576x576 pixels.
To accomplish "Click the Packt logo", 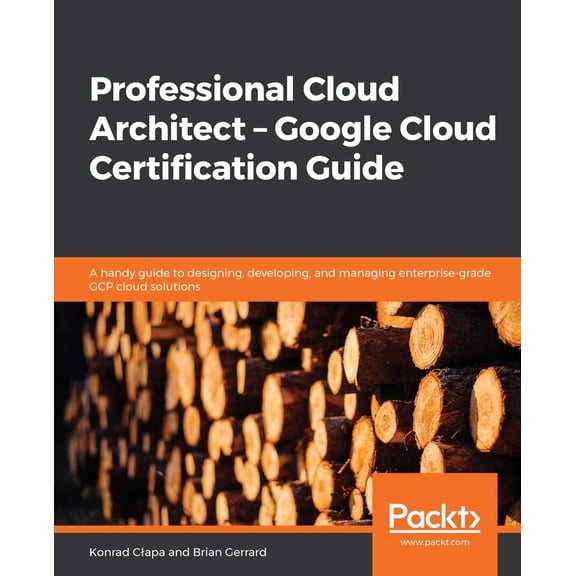I will pos(435,518).
